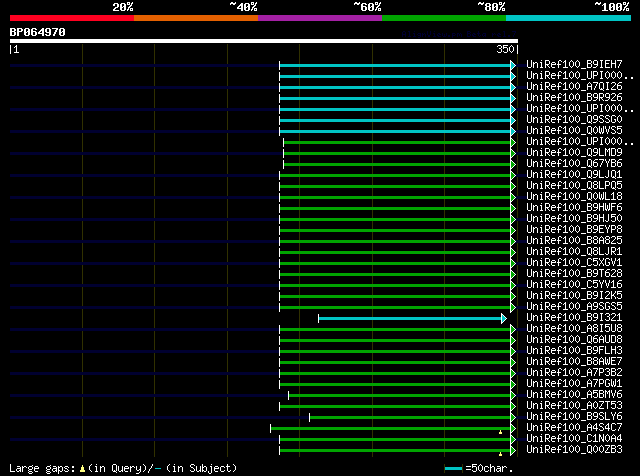Open the UniRef100_B9IEH7 hit label
Image resolution: width=640 pixels, height=476 pixels.
click(574, 64)
